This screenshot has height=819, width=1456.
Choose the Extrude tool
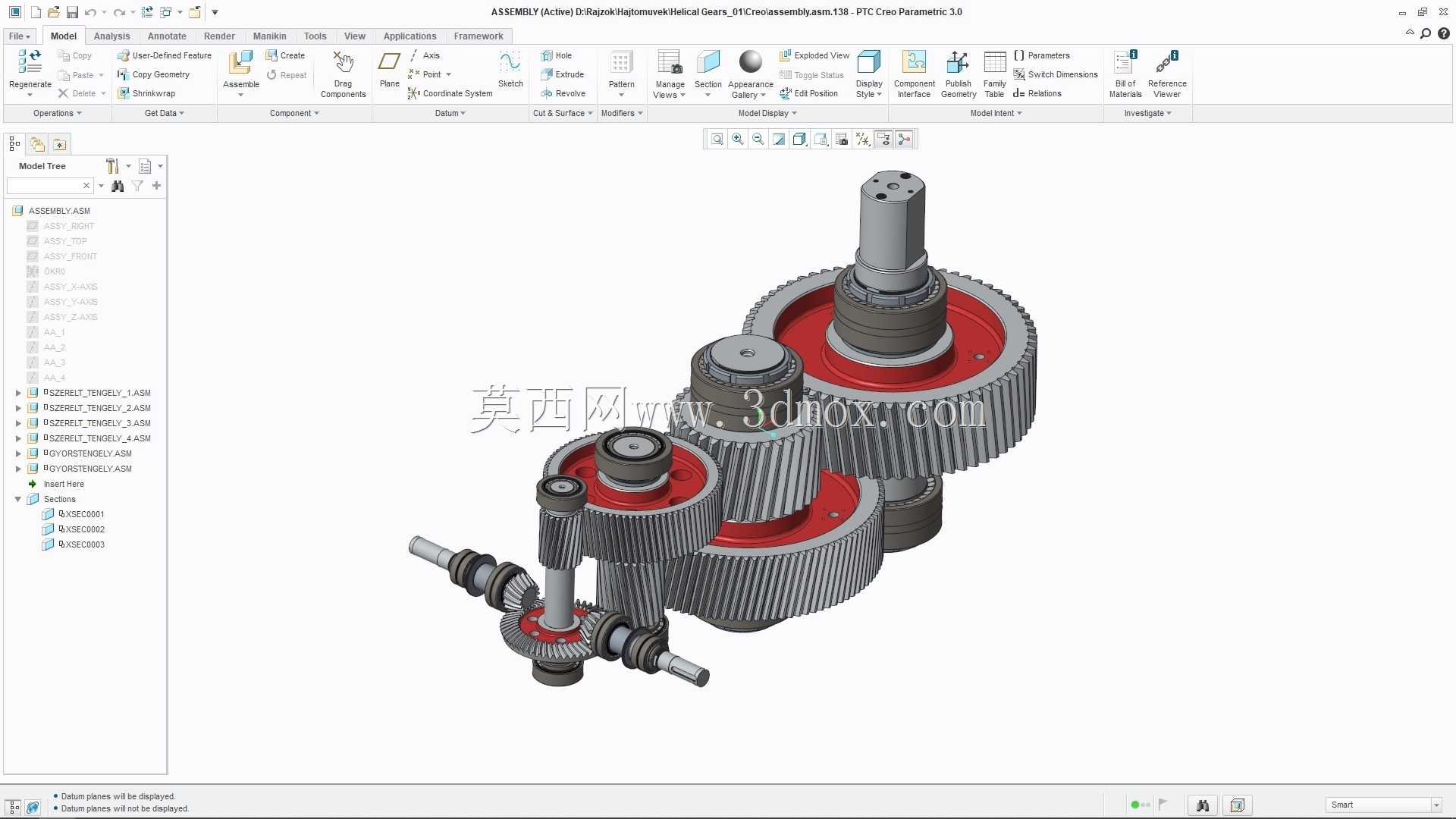[x=562, y=74]
